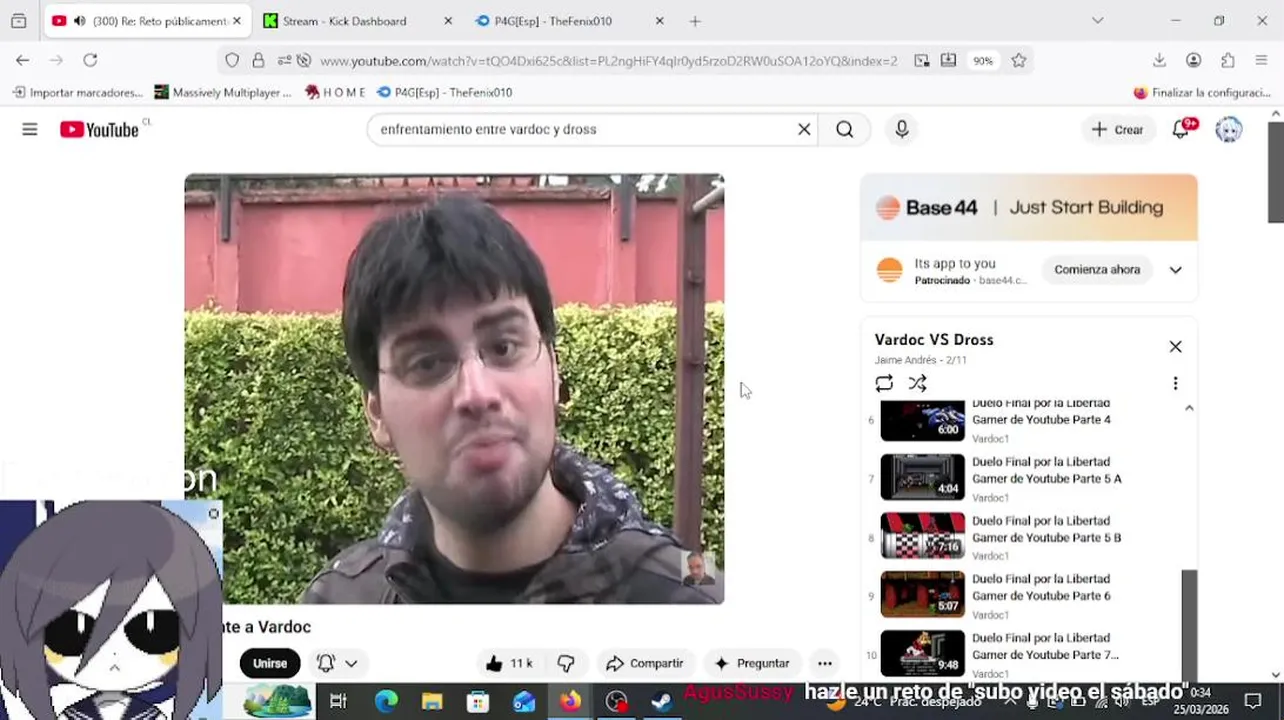List all tabs dropdown arrow
1284x720 pixels.
click(x=1098, y=21)
